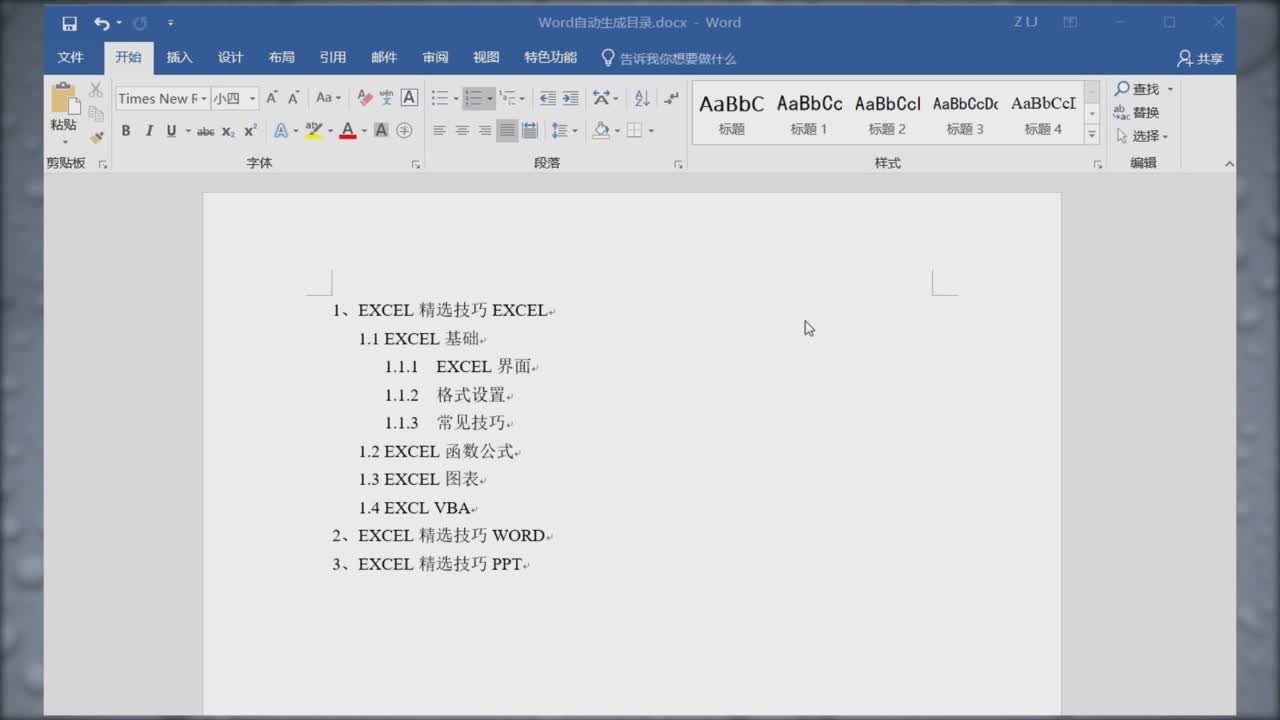
Task: Click the lightbulb Tell Me icon
Action: coord(607,58)
